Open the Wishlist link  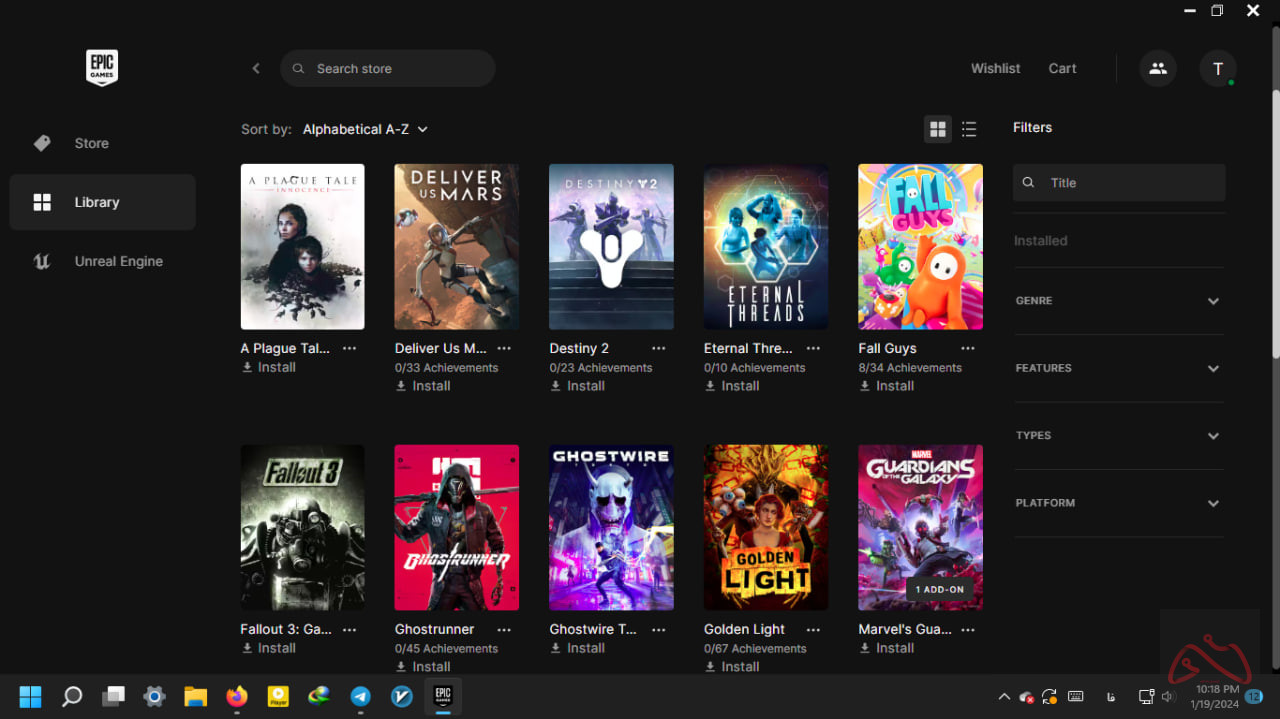point(995,68)
